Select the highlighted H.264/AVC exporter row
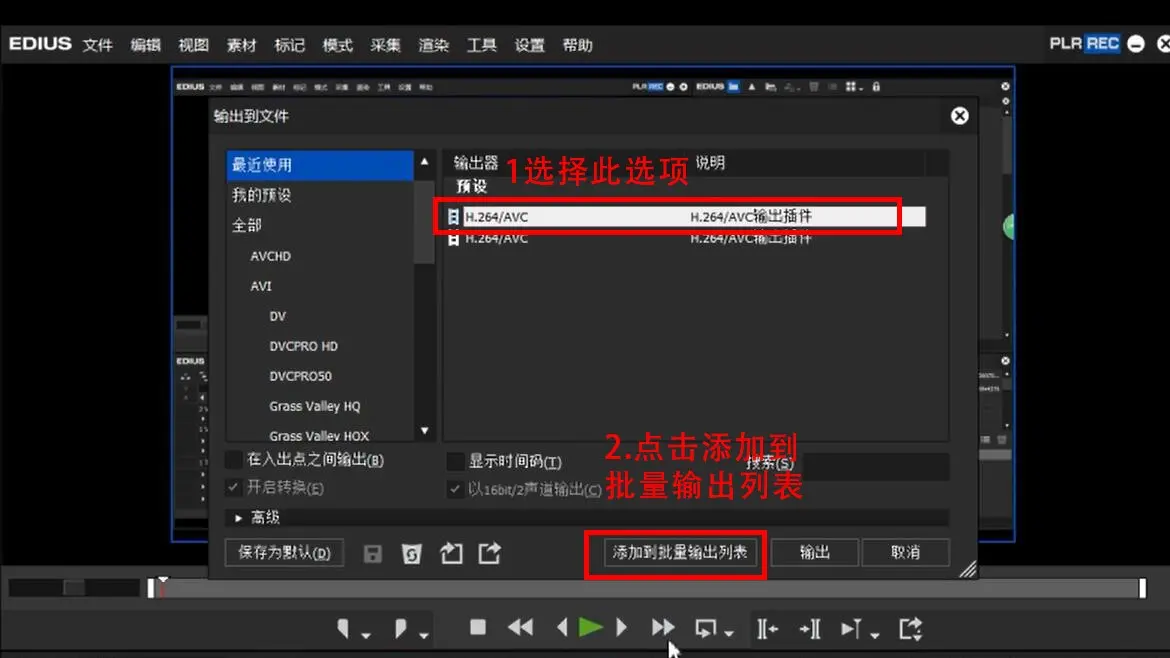The width and height of the screenshot is (1170, 658). click(x=686, y=216)
